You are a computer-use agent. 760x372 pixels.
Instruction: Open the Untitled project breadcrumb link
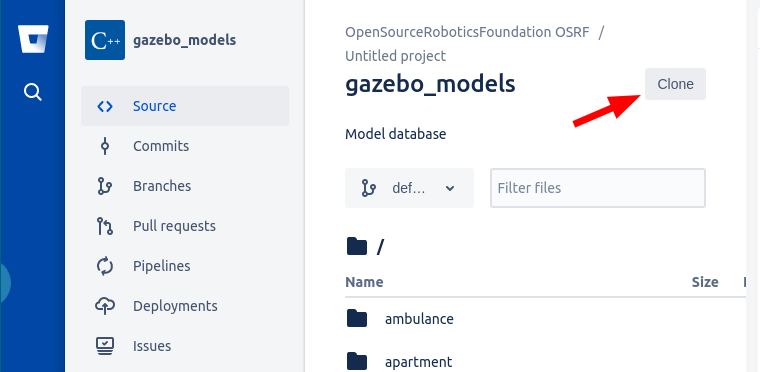point(396,56)
